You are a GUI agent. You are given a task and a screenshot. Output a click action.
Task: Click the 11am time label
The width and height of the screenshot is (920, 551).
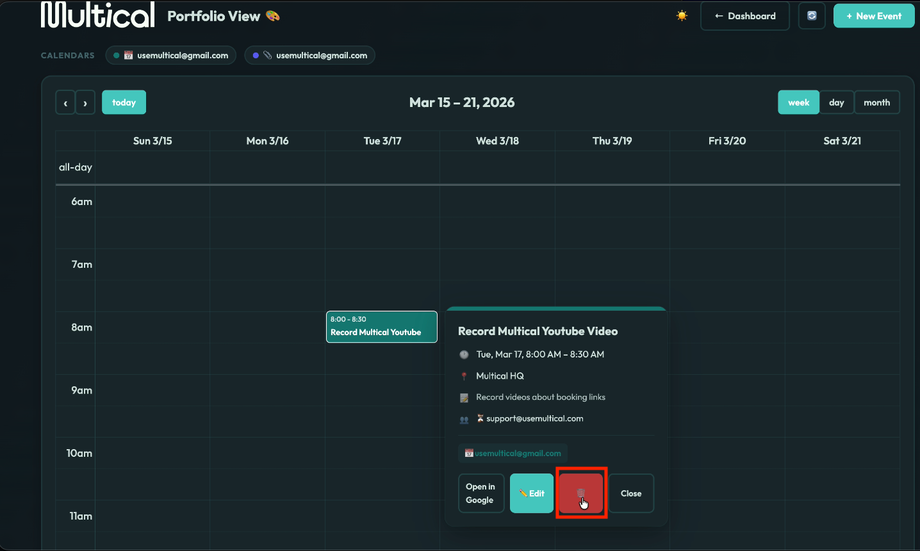[x=80, y=516]
